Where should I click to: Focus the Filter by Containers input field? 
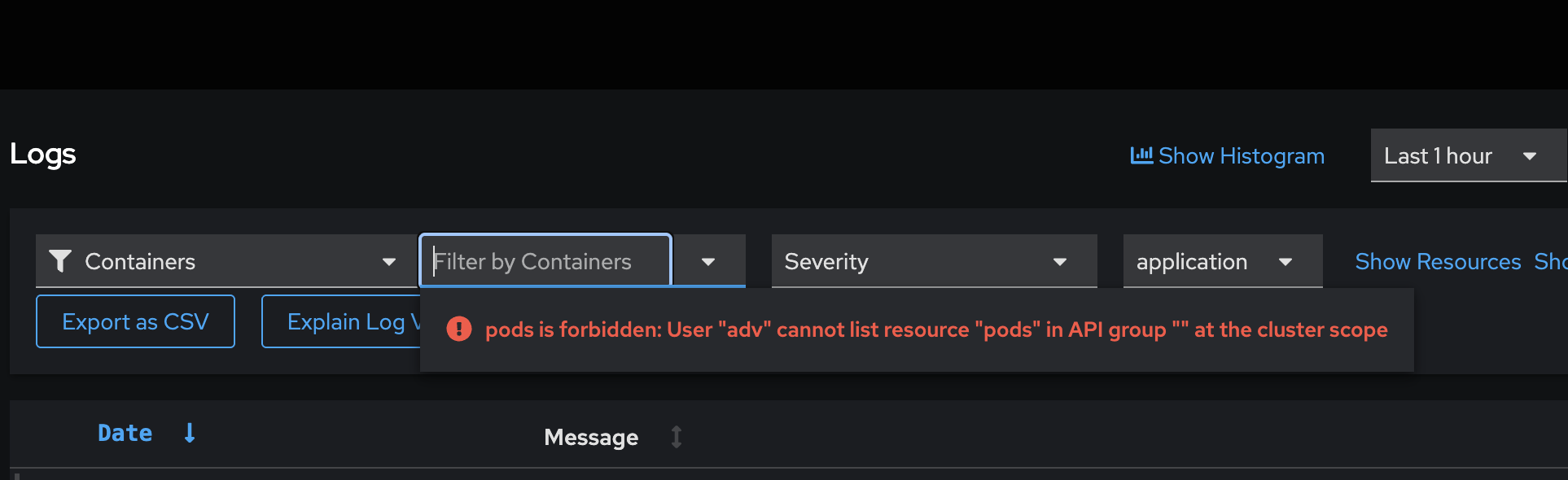click(545, 261)
